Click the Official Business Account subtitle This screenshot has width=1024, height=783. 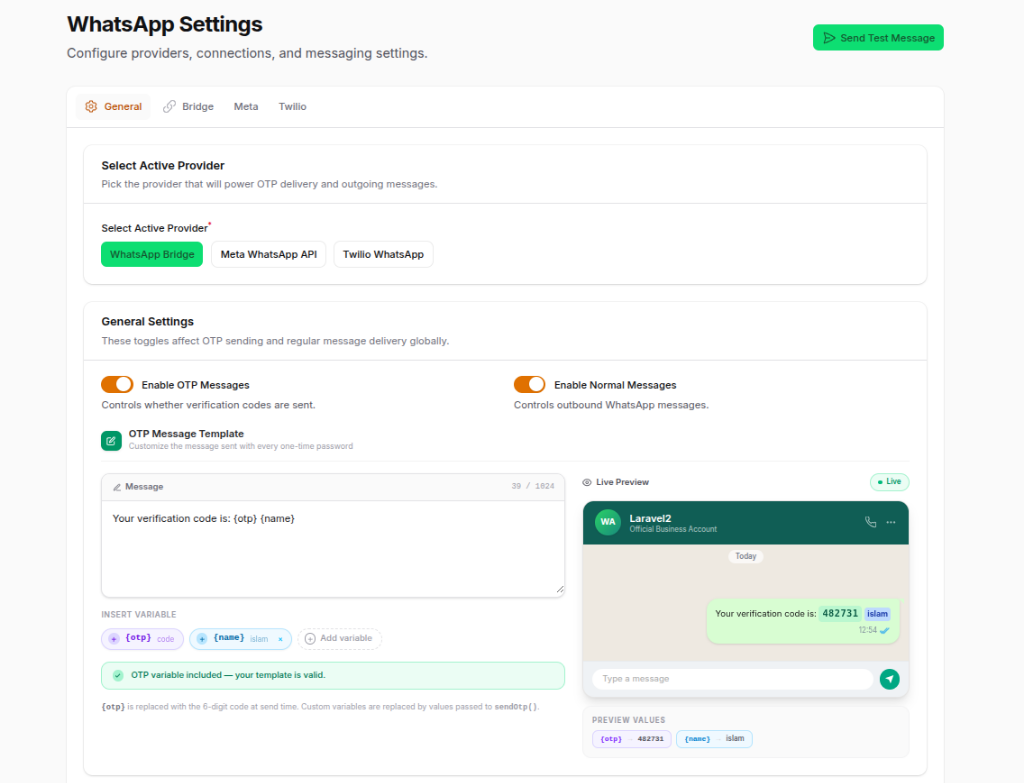pyautogui.click(x=673, y=530)
